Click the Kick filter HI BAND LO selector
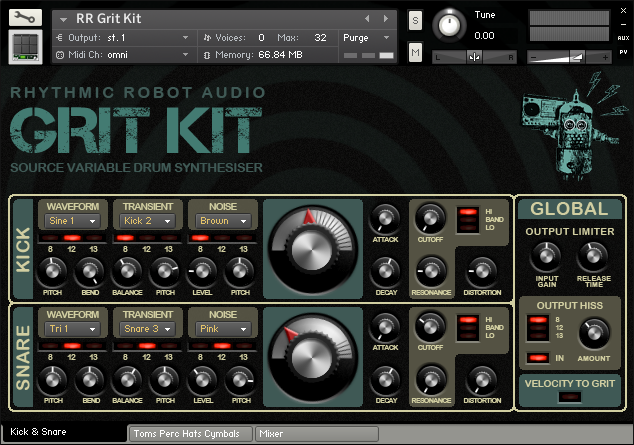This screenshot has height=445, width=634. (x=468, y=220)
